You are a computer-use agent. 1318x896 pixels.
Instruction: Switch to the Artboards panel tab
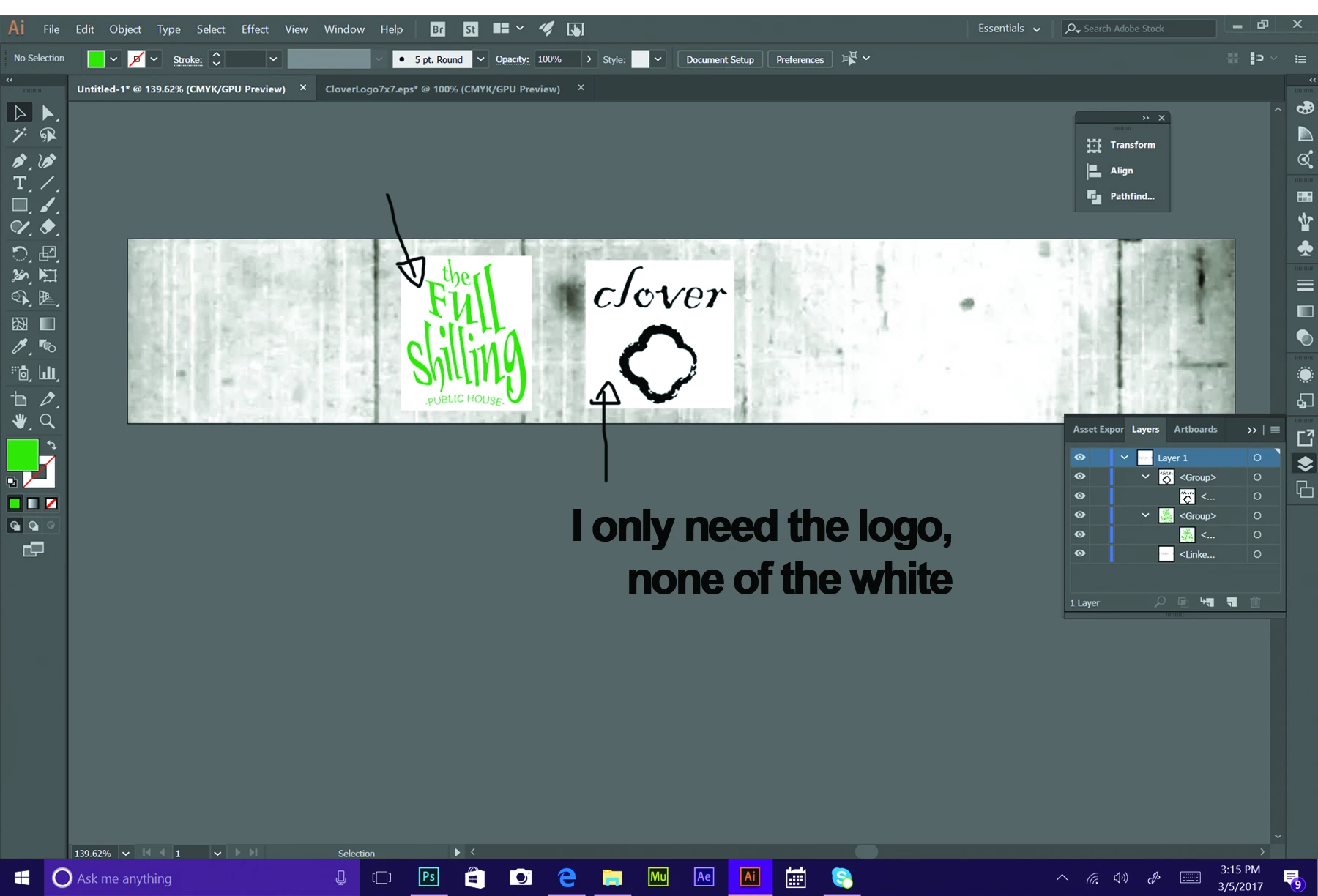tap(1195, 430)
